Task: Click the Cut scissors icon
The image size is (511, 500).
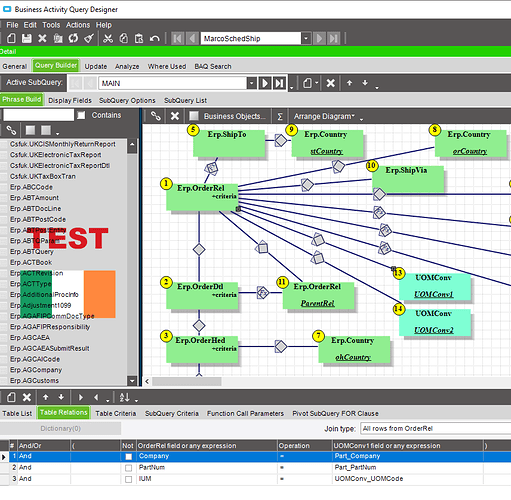Action: (108, 38)
